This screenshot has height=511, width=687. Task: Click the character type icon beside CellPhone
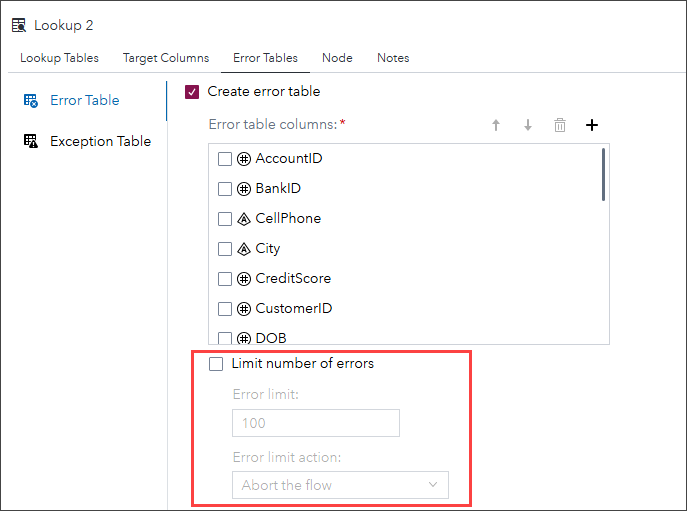pyautogui.click(x=243, y=218)
